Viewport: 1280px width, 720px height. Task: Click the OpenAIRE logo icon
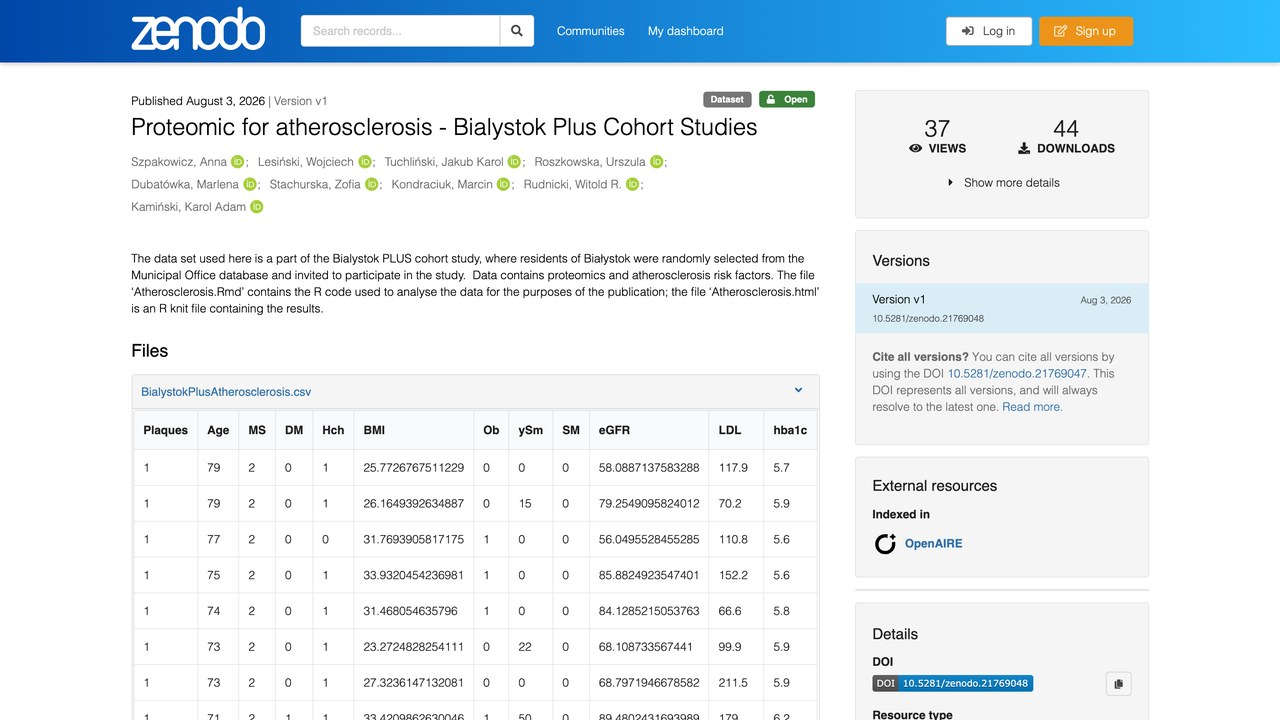click(x=885, y=544)
